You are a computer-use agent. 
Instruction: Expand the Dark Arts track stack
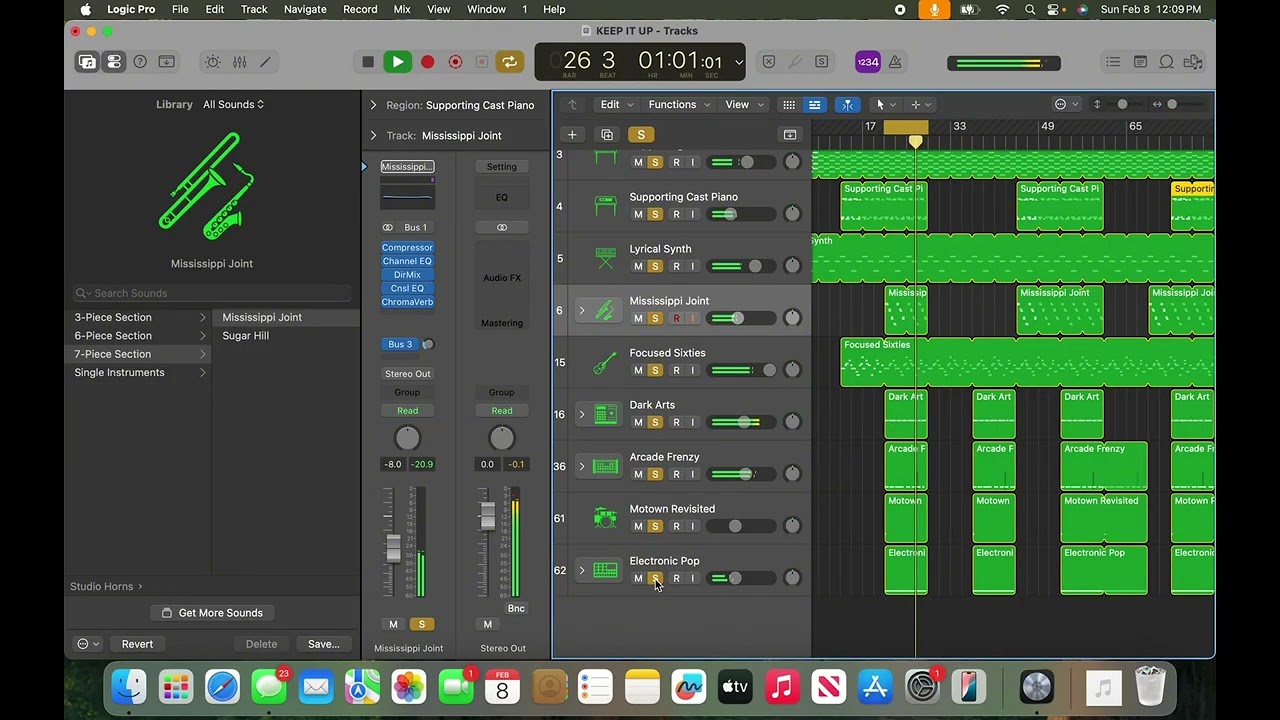pos(582,415)
